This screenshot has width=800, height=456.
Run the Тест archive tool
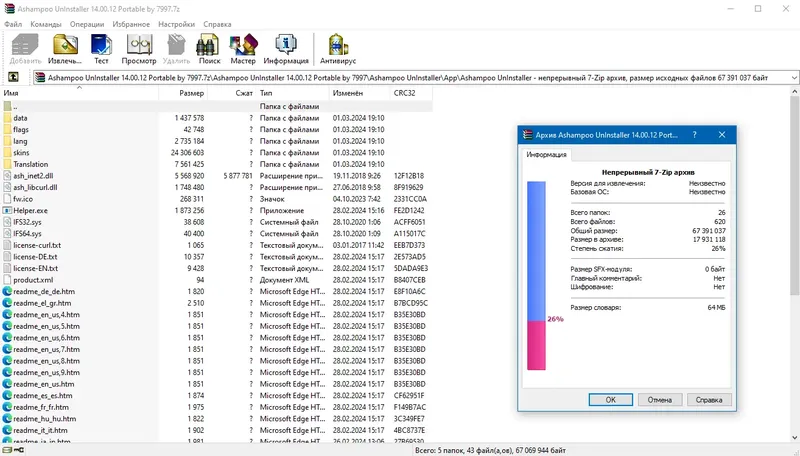(101, 49)
